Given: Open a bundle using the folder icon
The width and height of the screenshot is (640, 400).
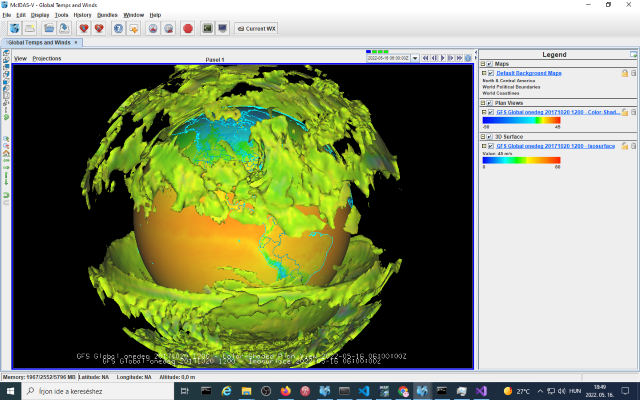Looking at the screenshot, I should pos(49,29).
